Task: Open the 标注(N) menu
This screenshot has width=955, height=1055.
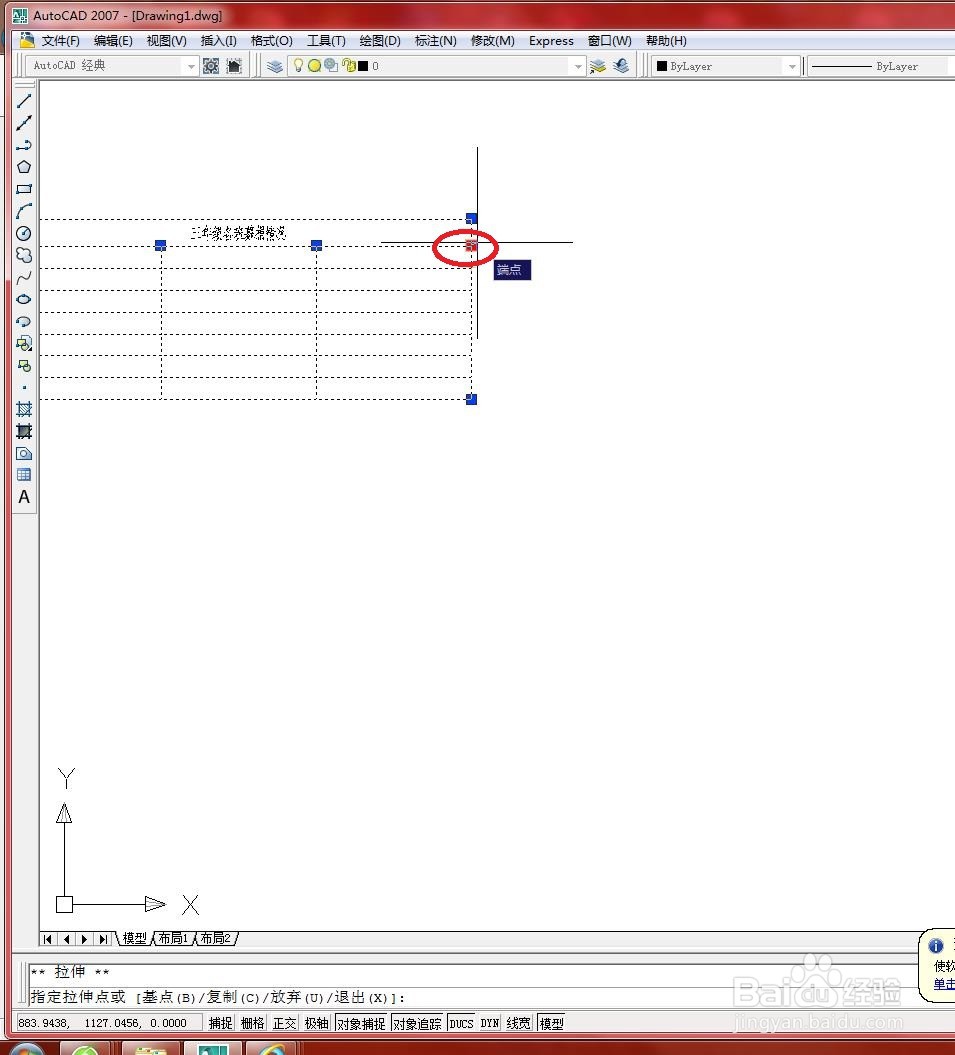Action: pos(435,40)
